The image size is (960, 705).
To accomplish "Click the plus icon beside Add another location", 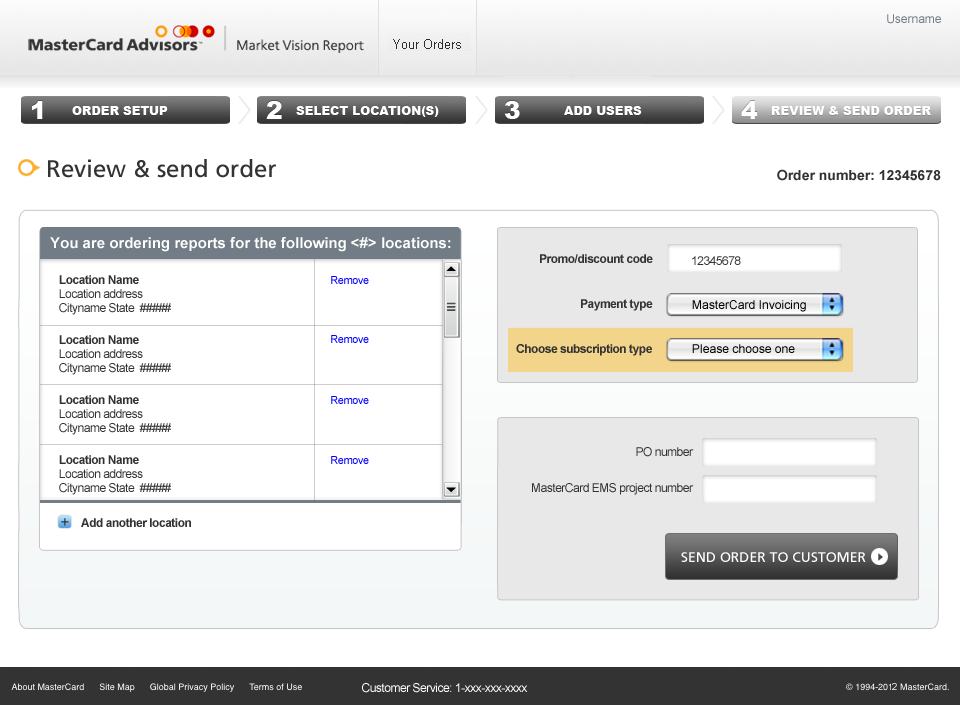I will point(65,522).
